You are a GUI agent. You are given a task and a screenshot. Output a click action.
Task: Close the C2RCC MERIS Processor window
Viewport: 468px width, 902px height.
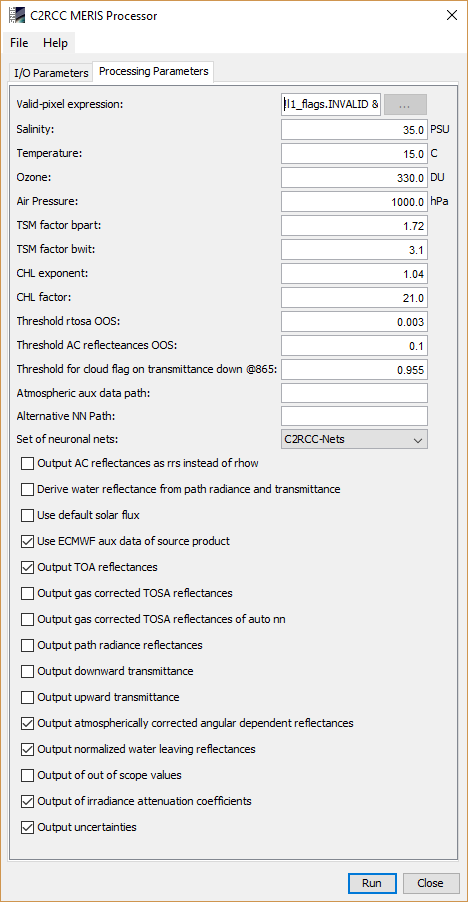click(x=452, y=16)
